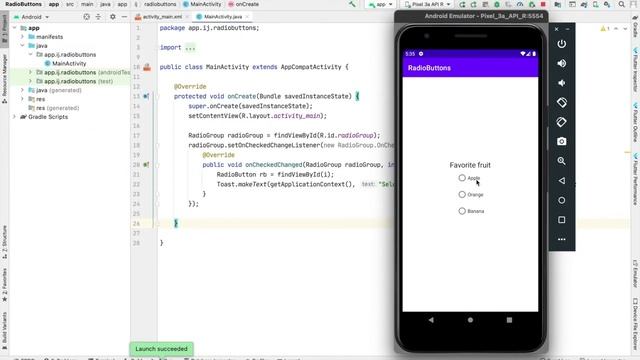Click the Make Project hammer icon
640x360 pixels.
coord(352,4)
